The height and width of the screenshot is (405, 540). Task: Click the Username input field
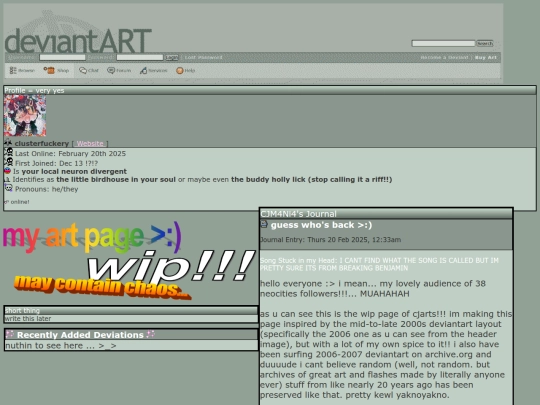[x=62, y=57]
